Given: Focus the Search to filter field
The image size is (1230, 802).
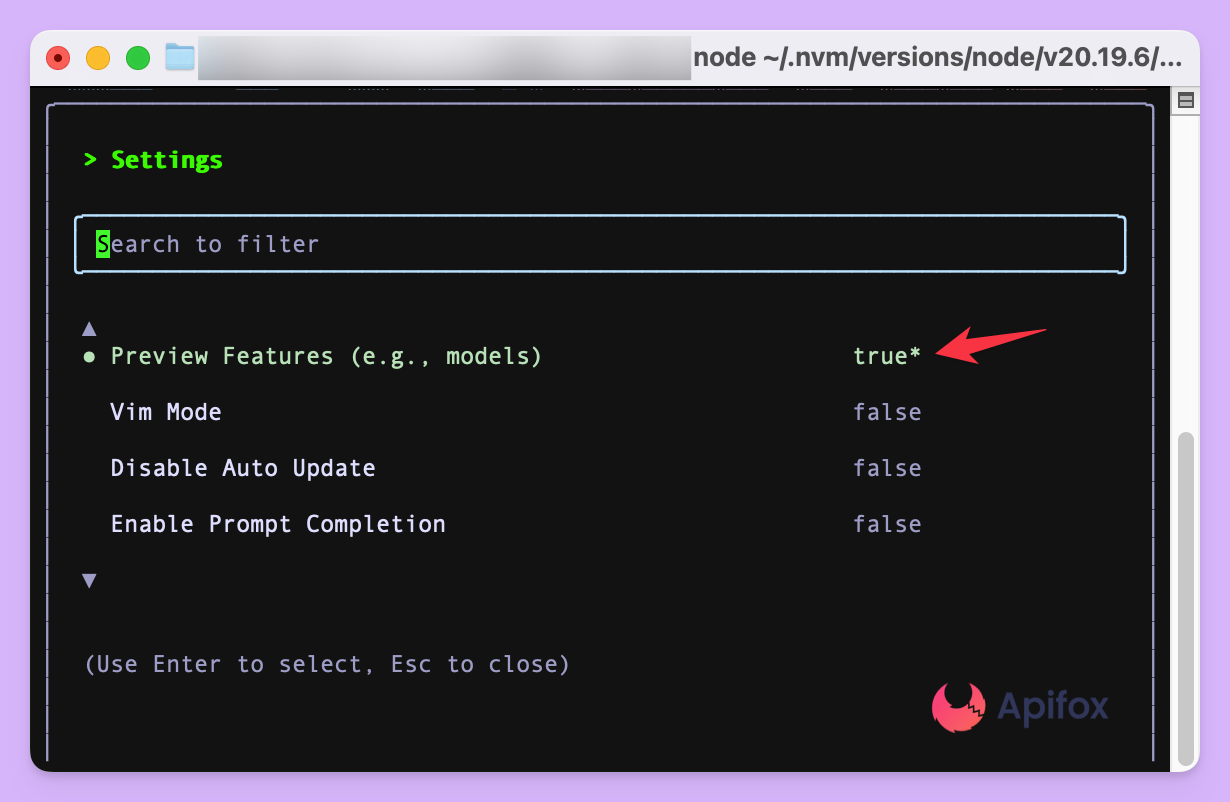Looking at the screenshot, I should 600,244.
